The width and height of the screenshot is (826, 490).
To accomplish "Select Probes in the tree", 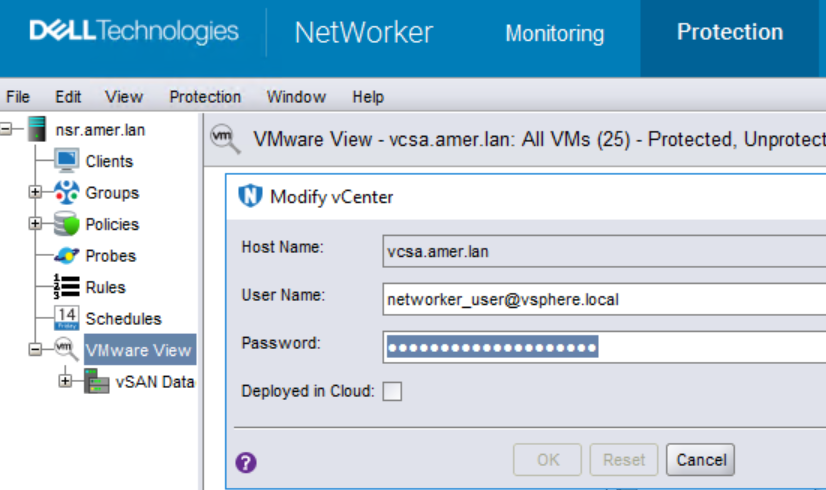I will coord(111,256).
